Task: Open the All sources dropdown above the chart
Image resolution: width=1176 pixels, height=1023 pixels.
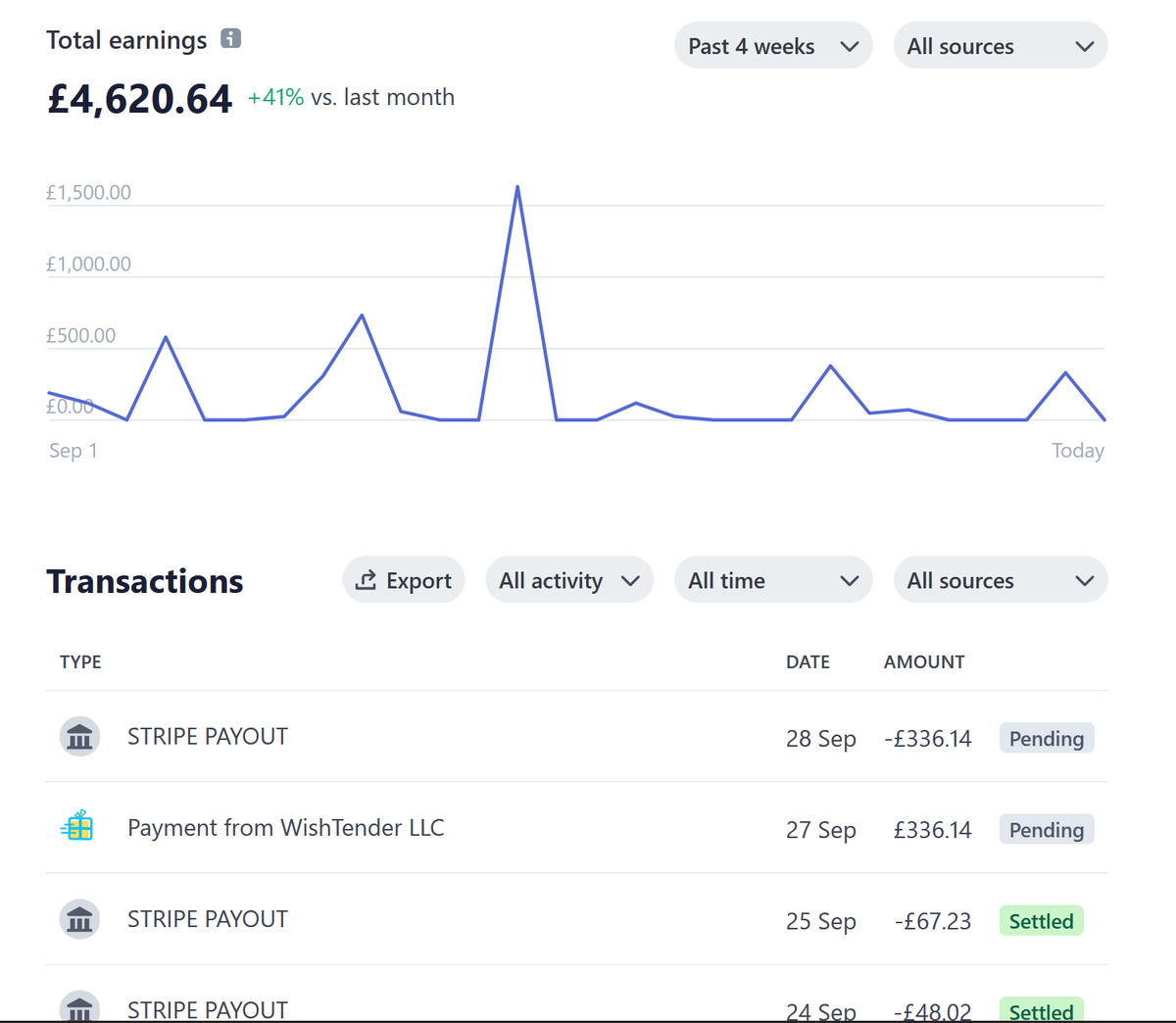Action: pos(1001,45)
